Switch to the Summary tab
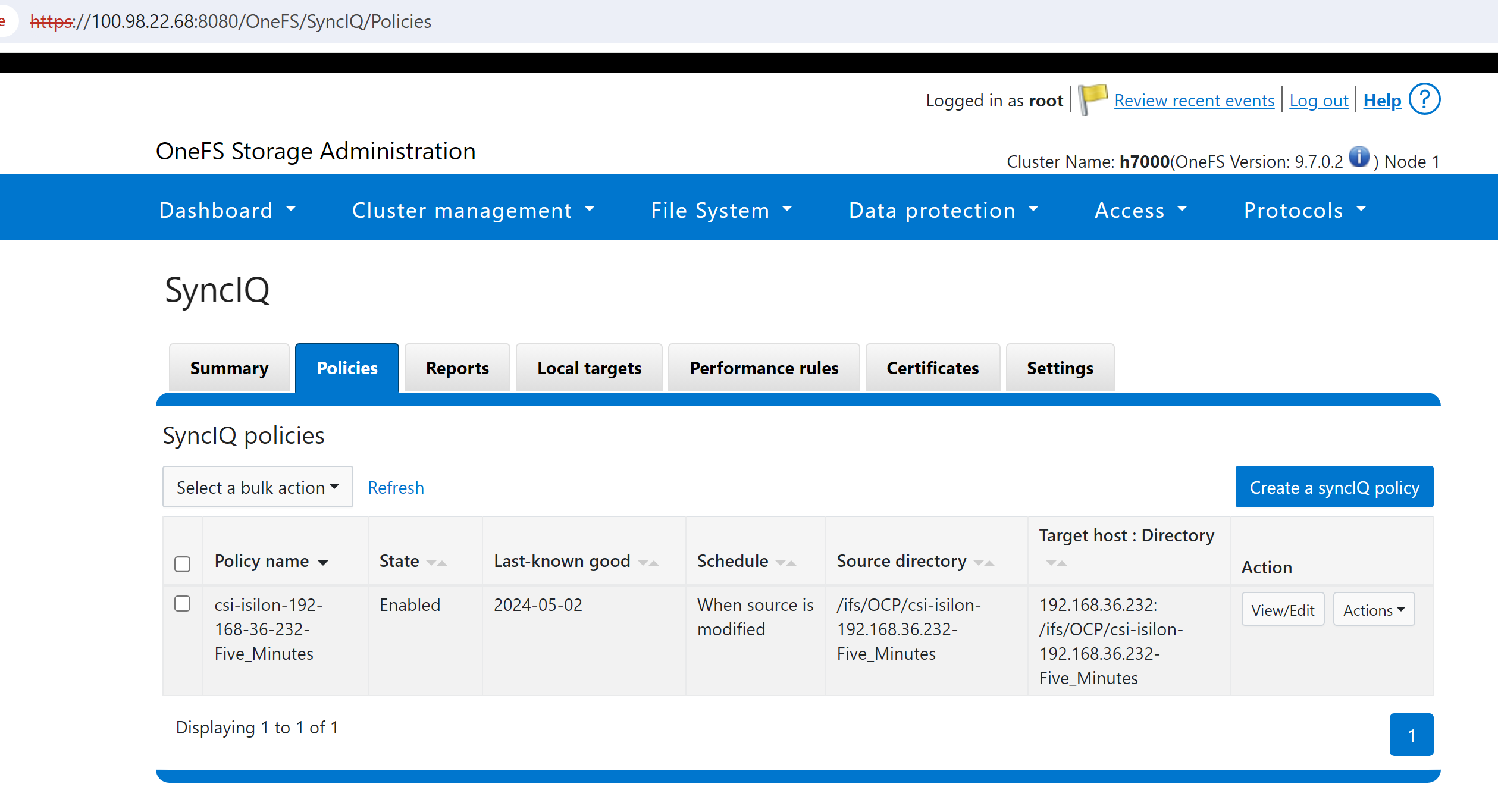Viewport: 1498px width, 812px height. 229,367
